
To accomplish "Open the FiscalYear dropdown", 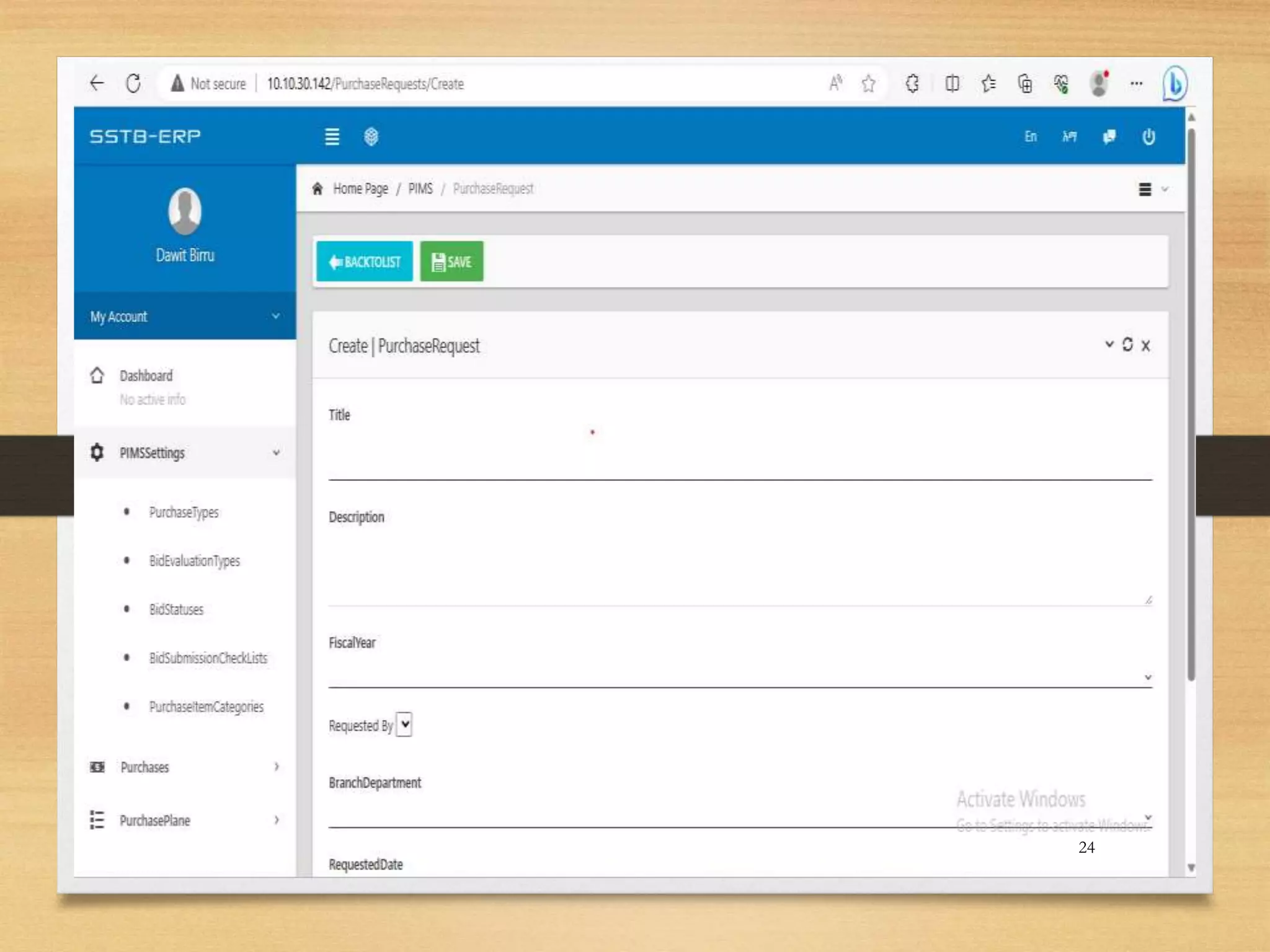I will tap(739, 677).
